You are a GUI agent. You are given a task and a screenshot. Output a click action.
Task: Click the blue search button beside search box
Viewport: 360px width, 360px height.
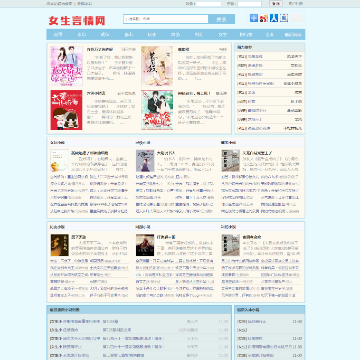coord(222,19)
